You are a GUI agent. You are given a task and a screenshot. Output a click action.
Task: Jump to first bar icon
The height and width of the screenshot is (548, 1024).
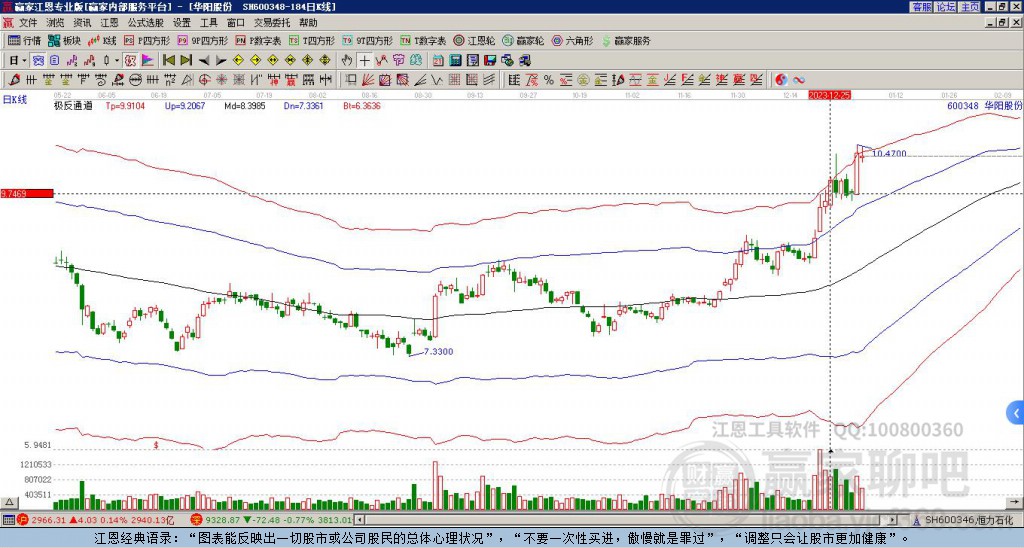(x=169, y=61)
